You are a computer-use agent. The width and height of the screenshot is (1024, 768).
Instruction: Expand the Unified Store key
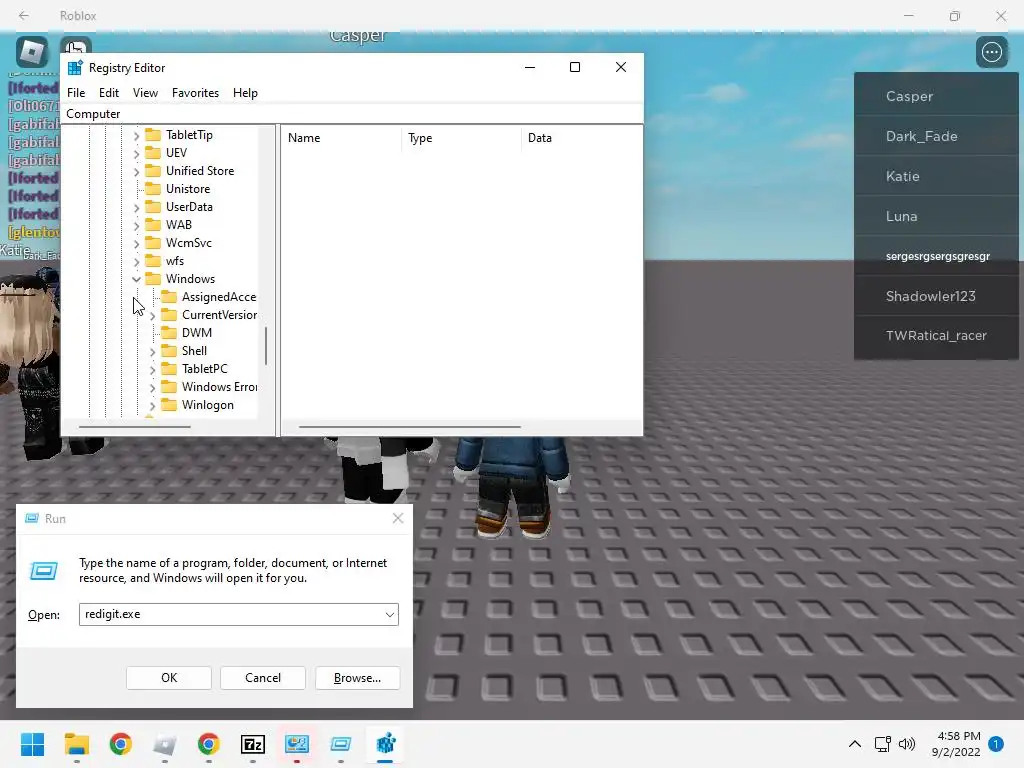click(136, 171)
